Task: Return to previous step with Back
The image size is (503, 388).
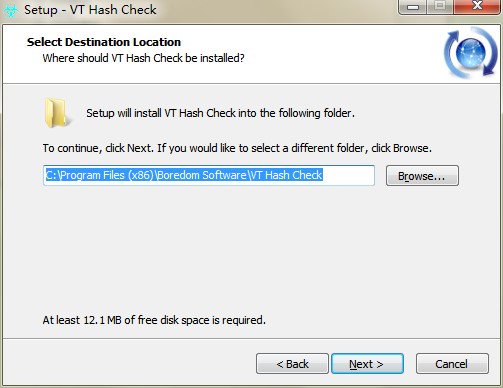Action: [x=292, y=364]
